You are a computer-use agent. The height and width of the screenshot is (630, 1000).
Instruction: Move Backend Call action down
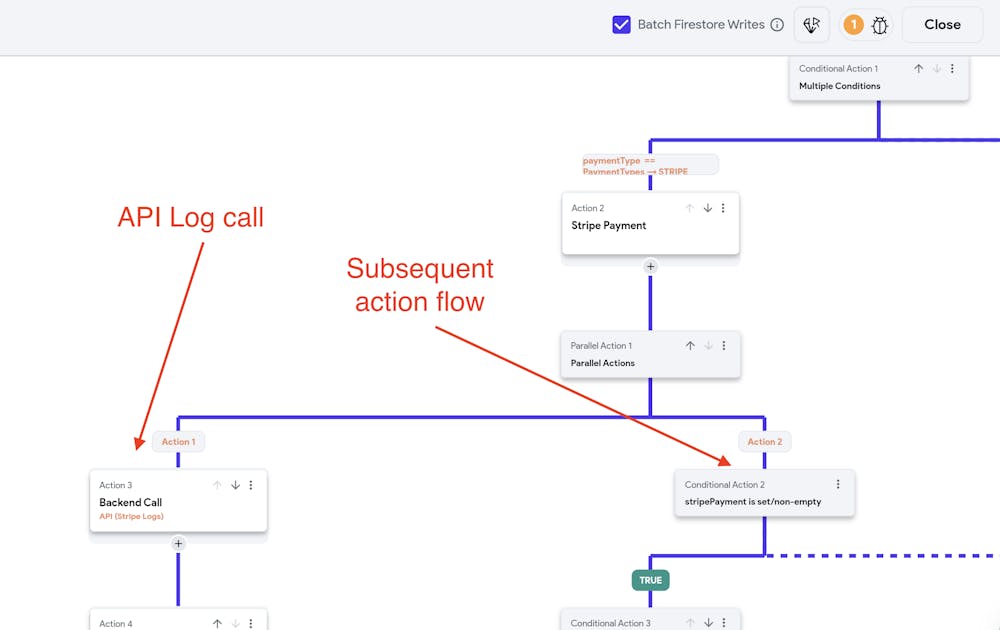(x=235, y=485)
